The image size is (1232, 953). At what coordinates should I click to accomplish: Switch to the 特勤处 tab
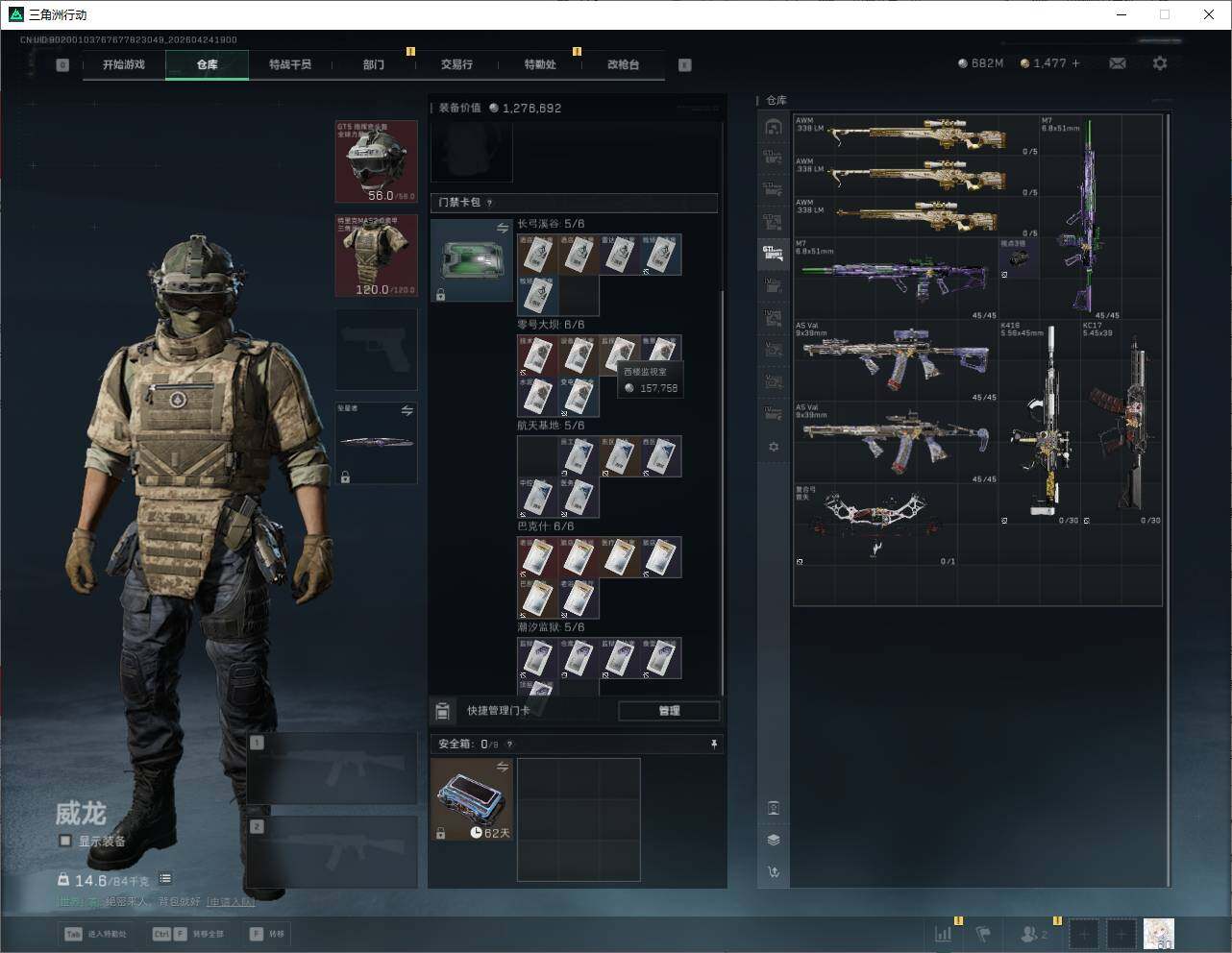pyautogui.click(x=540, y=64)
